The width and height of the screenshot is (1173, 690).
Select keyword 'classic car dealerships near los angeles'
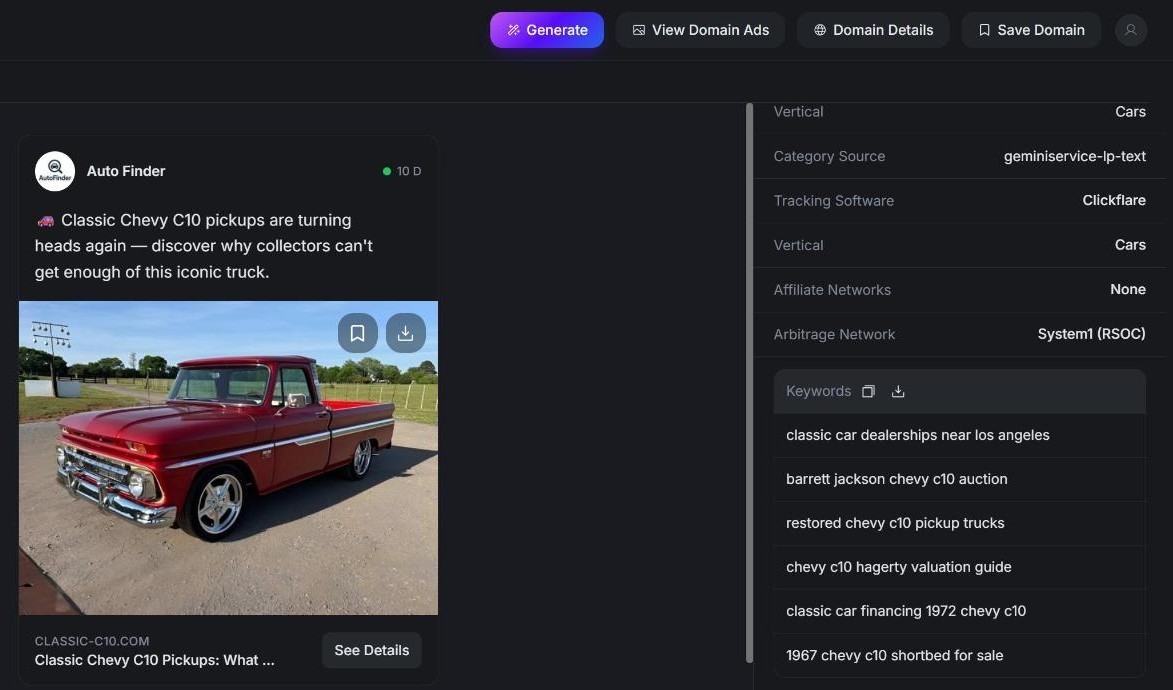click(959, 436)
